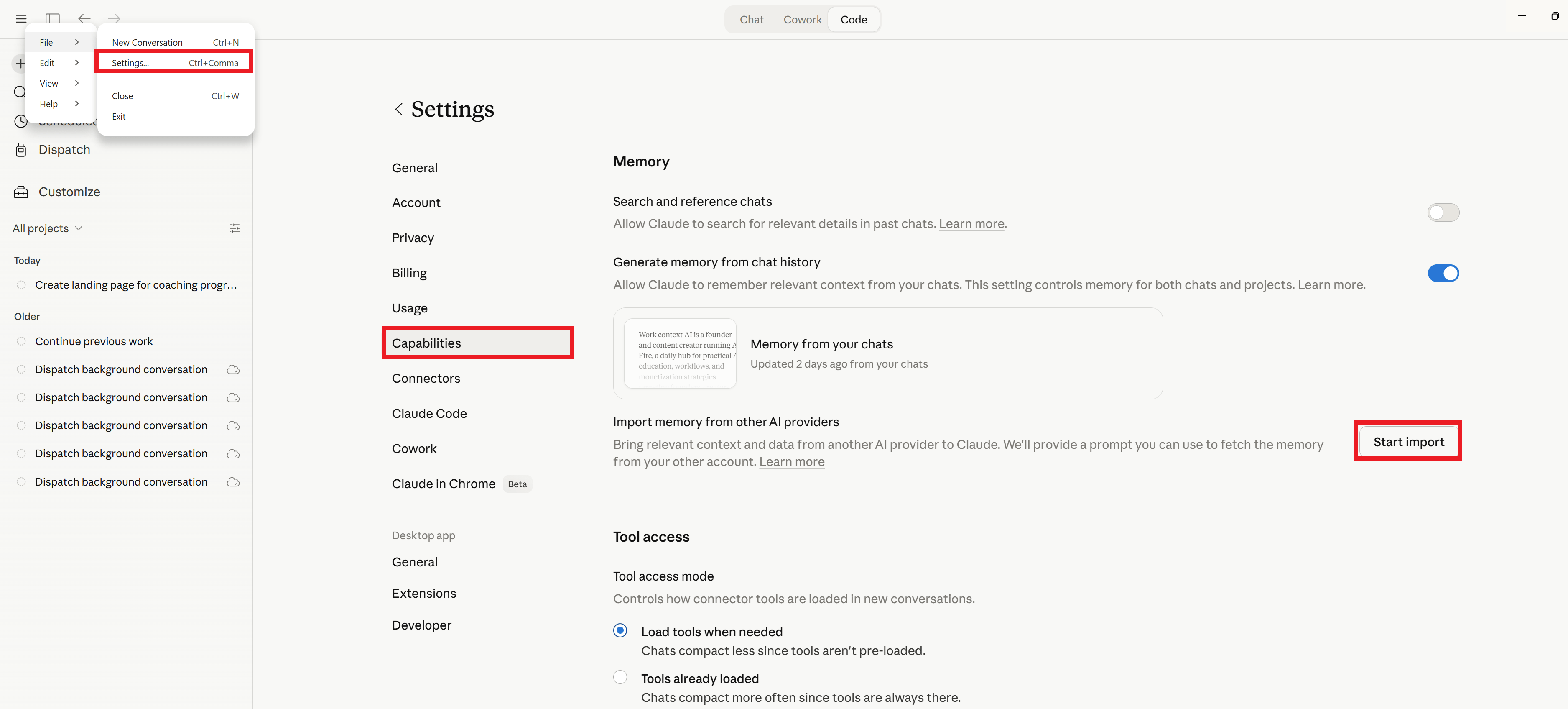Image resolution: width=1568 pixels, height=709 pixels.
Task: Open the Continue previous work conversation
Action: tap(94, 341)
